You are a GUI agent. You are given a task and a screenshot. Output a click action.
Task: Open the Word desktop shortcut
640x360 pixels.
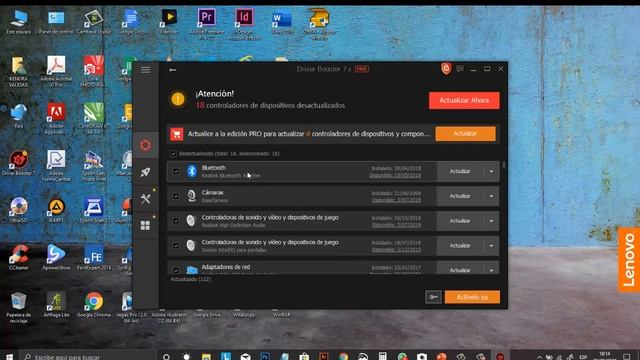click(x=282, y=22)
